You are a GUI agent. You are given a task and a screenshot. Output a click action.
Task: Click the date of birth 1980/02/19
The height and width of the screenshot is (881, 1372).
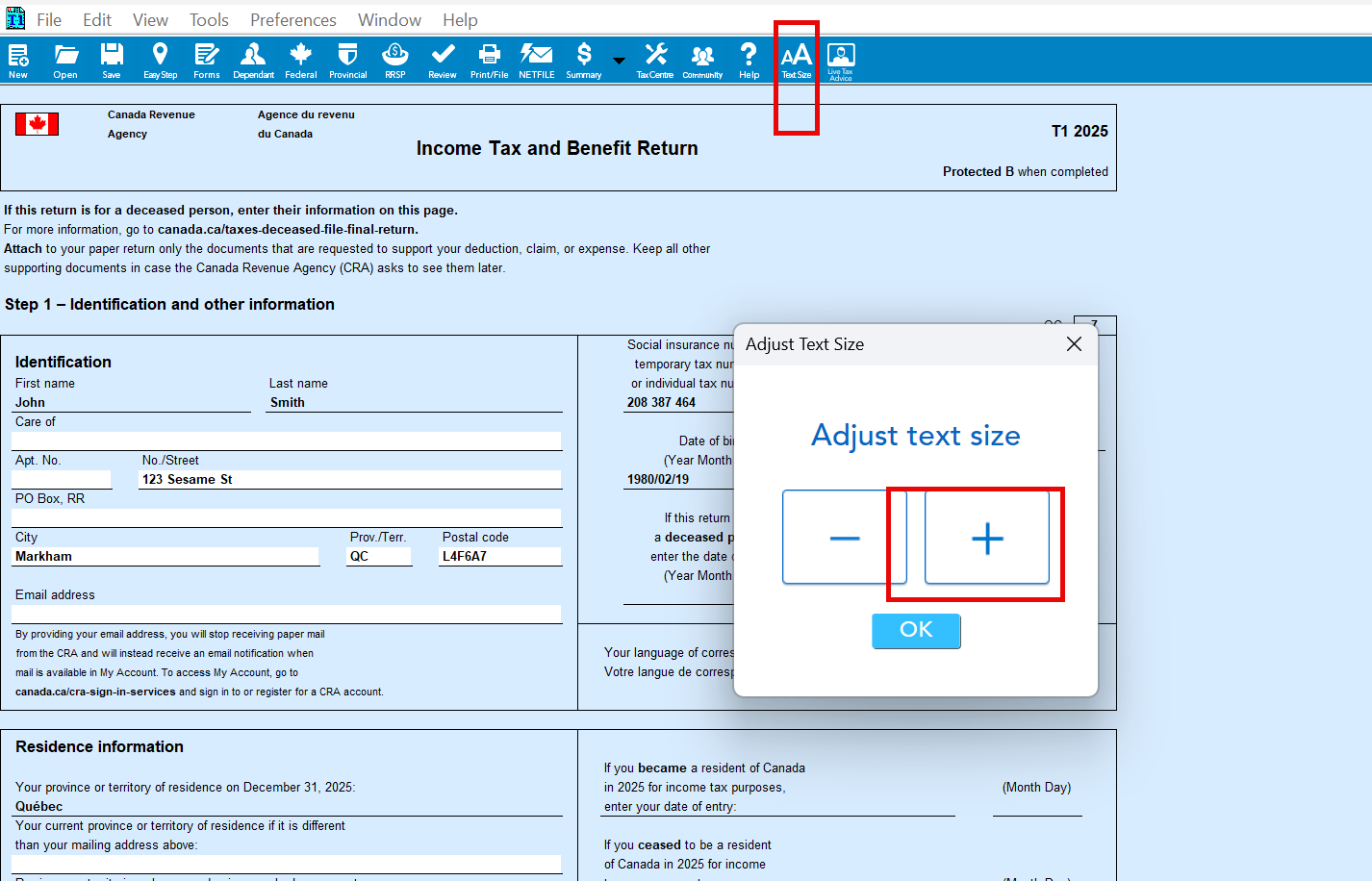[658, 480]
